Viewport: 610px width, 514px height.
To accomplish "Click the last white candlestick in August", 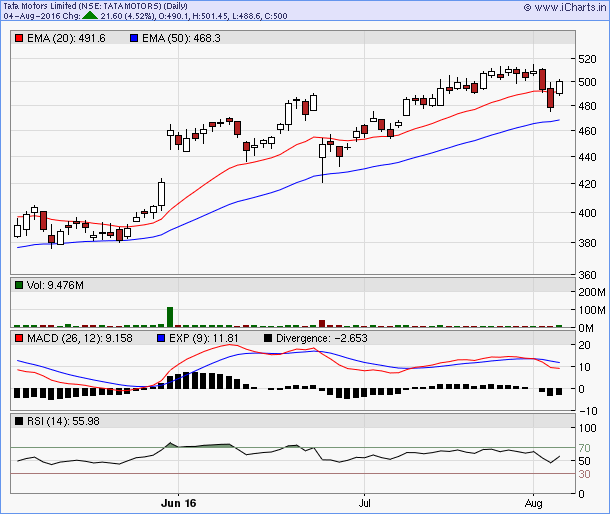I will [559, 87].
